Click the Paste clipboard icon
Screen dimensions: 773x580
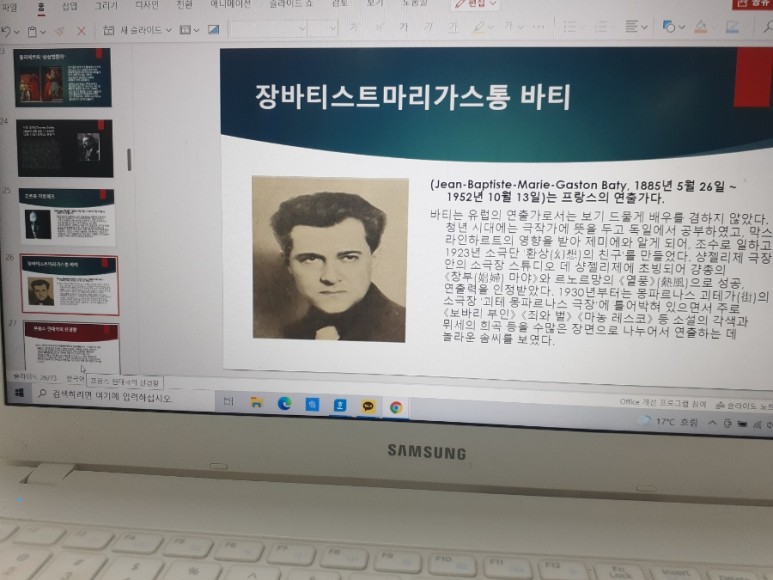click(32, 32)
